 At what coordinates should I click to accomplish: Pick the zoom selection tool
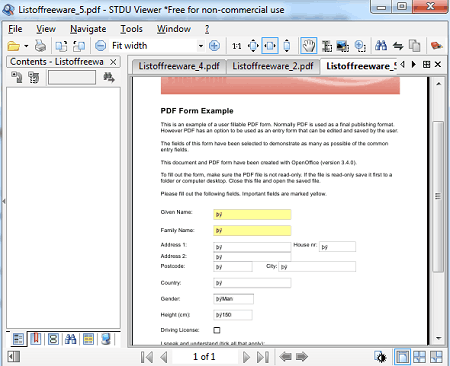[x=360, y=46]
